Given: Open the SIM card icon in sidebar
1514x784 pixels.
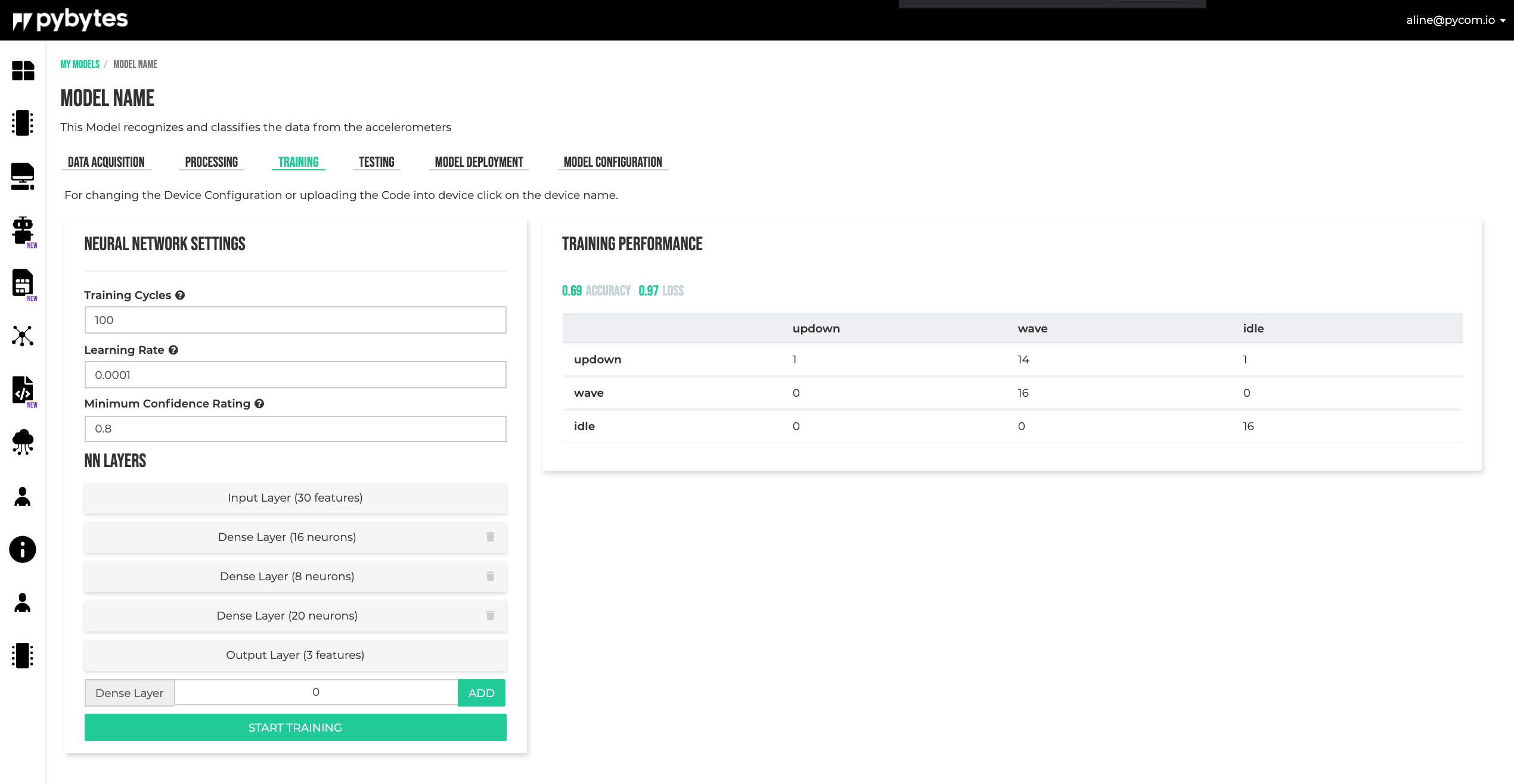Looking at the screenshot, I should (x=23, y=283).
